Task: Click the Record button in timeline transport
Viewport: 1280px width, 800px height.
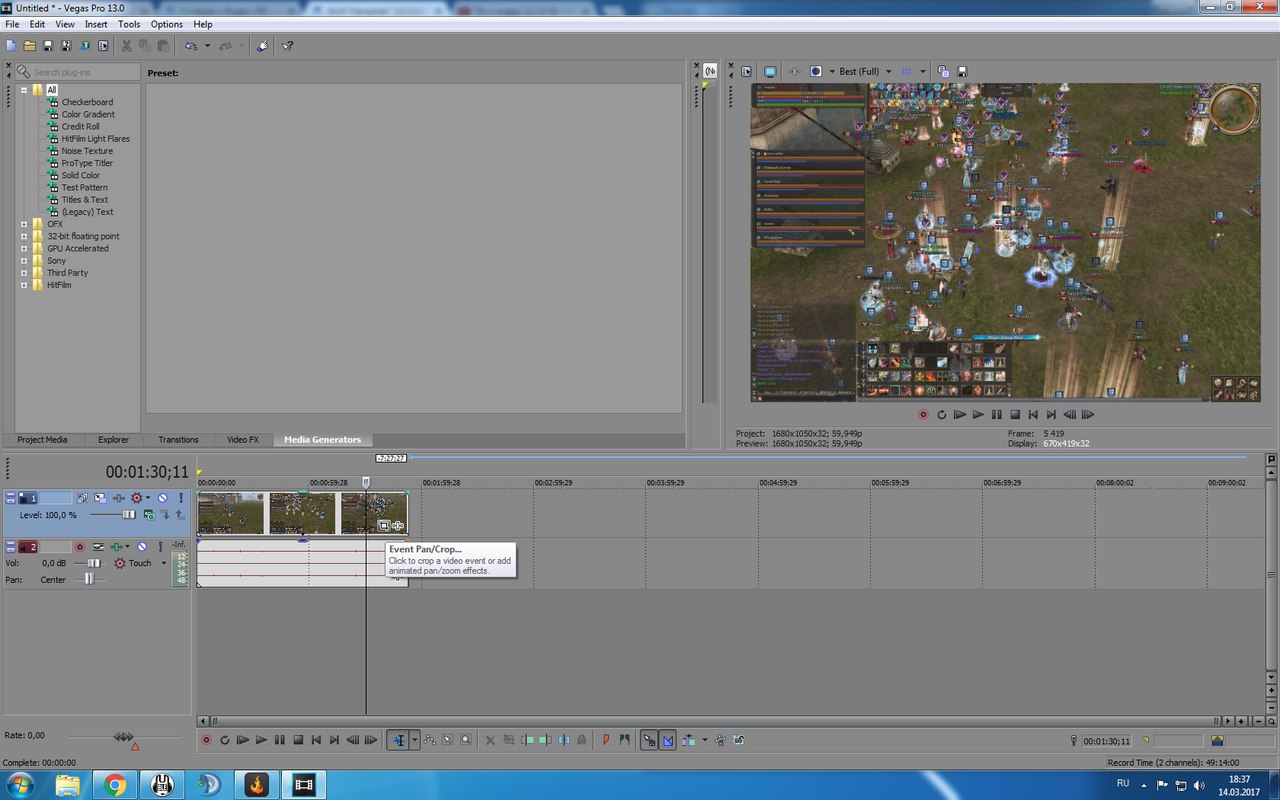Action: pyautogui.click(x=207, y=740)
